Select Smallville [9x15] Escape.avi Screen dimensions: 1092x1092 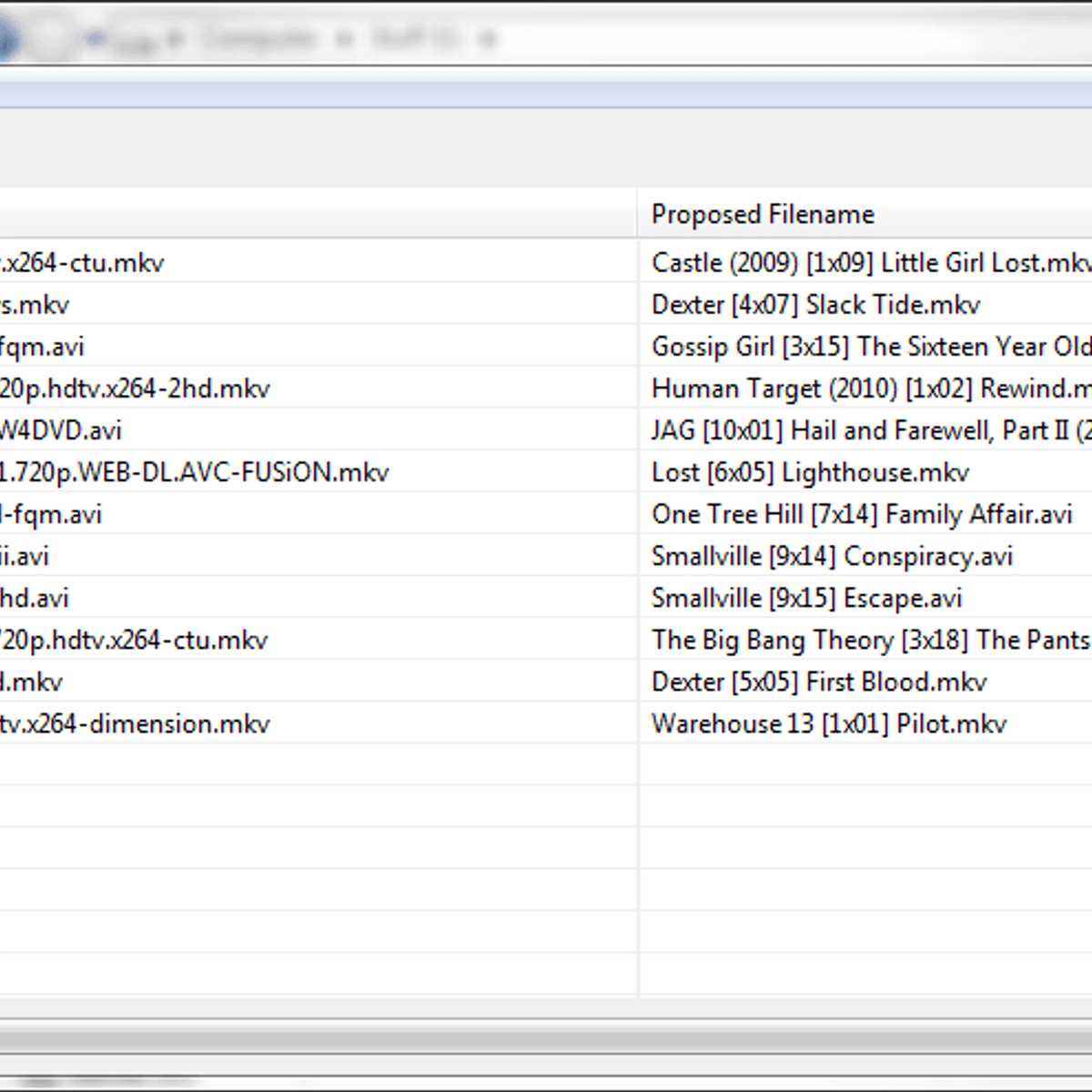click(x=806, y=598)
